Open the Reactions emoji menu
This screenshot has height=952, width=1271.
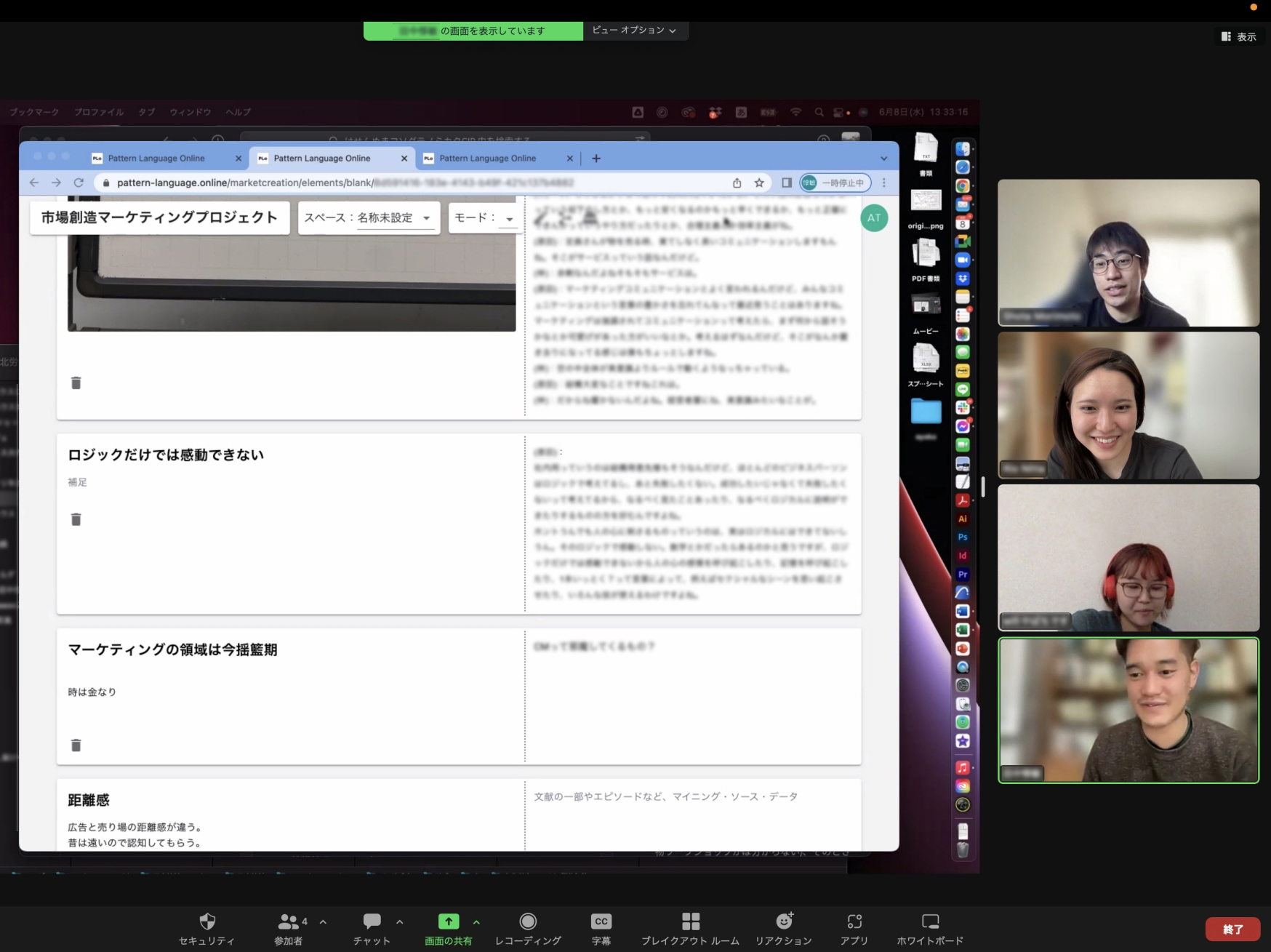click(783, 922)
